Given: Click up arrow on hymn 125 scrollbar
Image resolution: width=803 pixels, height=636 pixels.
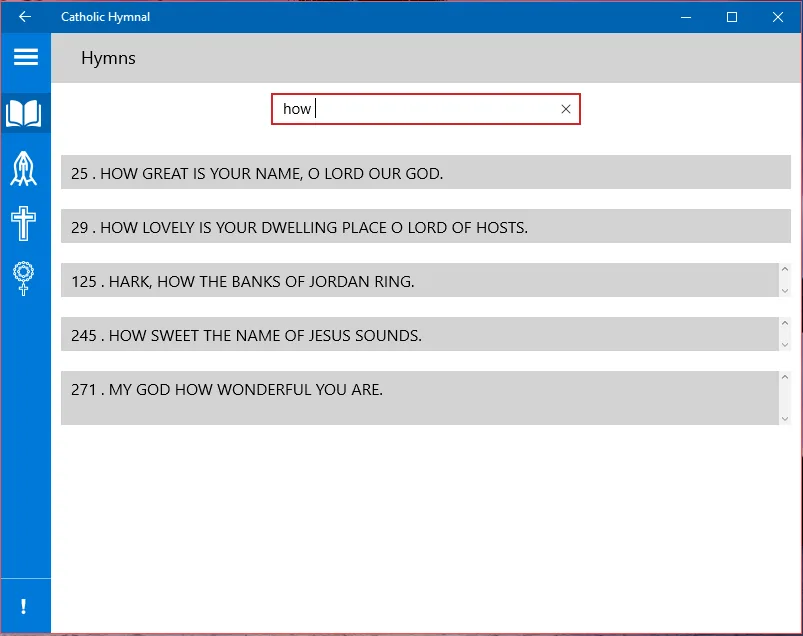Looking at the screenshot, I should (x=785, y=269).
